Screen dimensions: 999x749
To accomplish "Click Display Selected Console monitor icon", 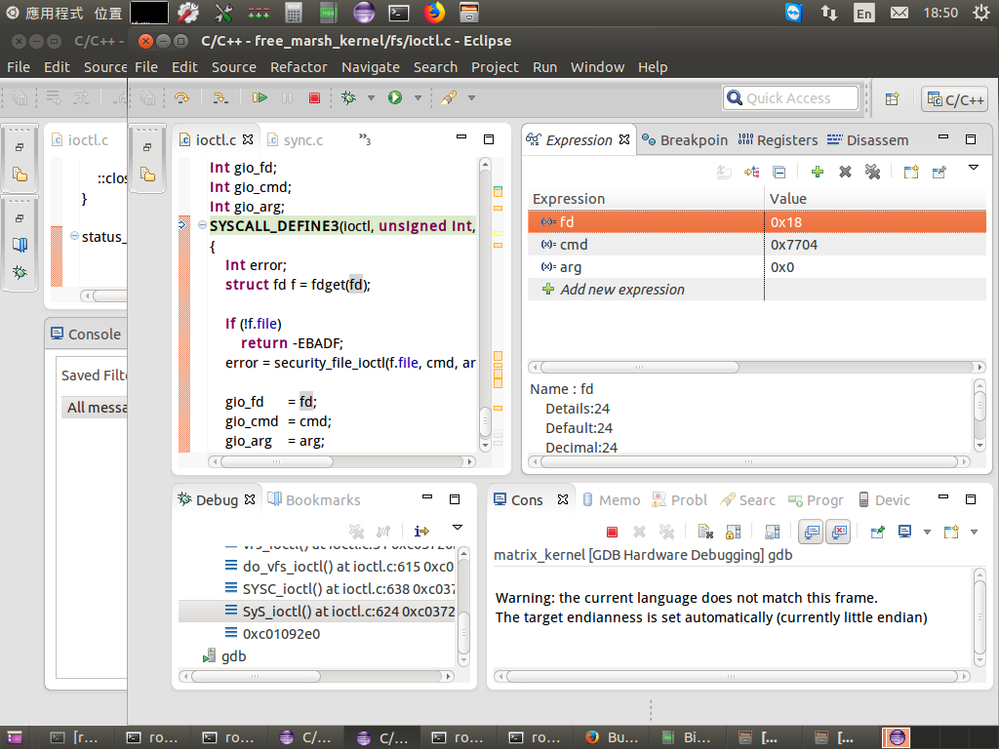I will [905, 532].
